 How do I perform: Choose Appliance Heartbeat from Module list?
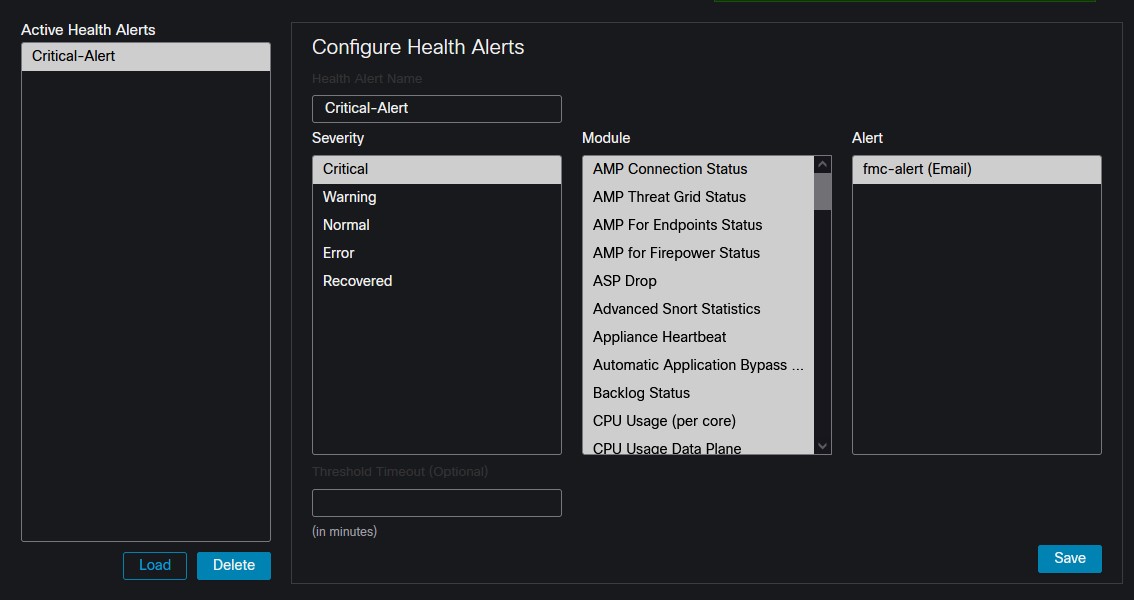tap(698, 338)
